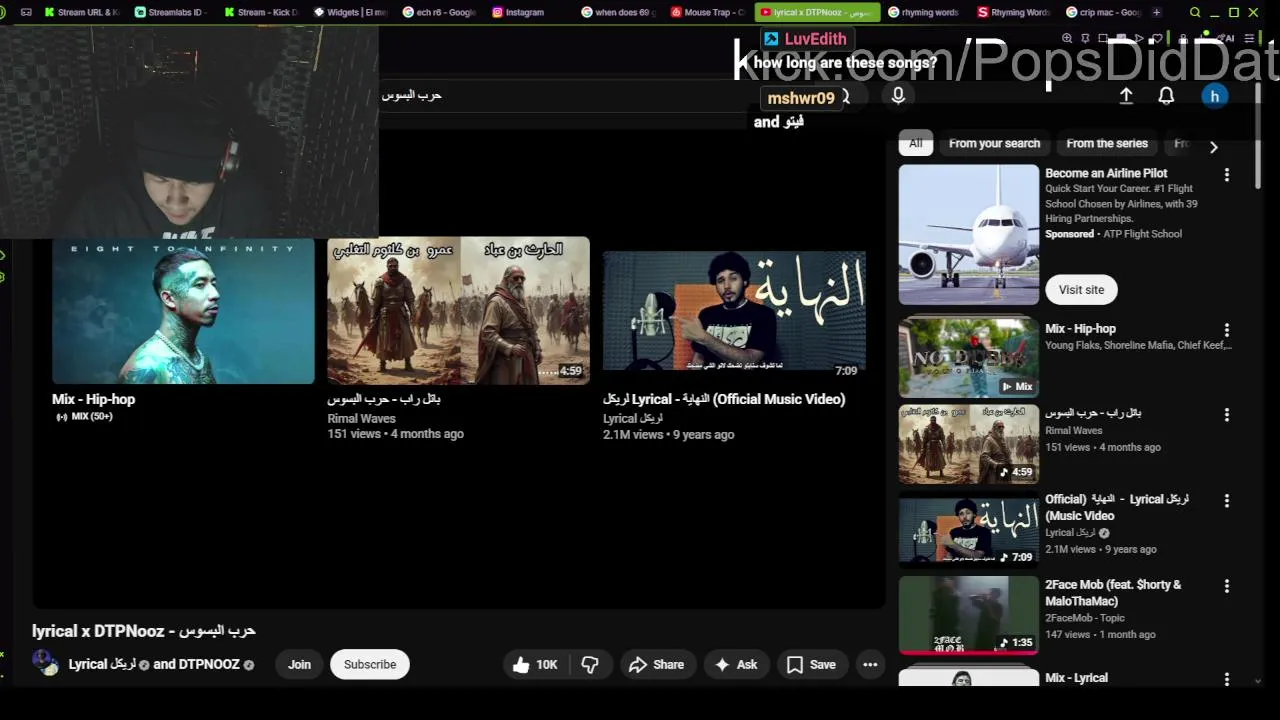Select the All filter chip

(x=916, y=143)
